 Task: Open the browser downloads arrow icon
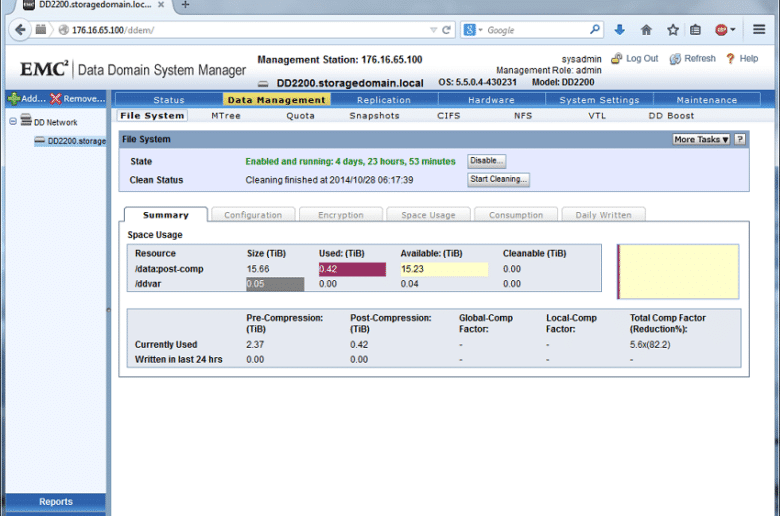click(x=619, y=30)
